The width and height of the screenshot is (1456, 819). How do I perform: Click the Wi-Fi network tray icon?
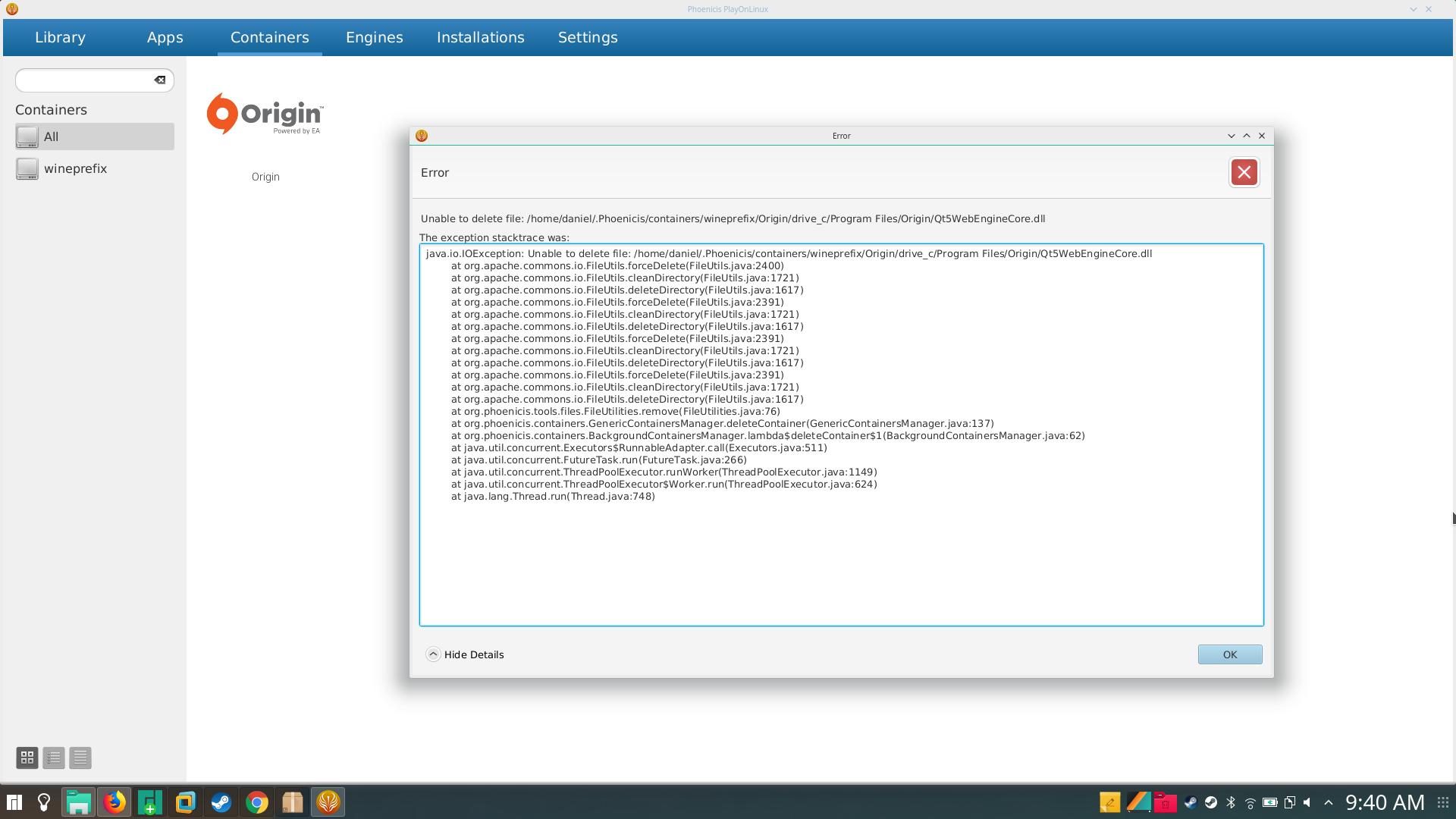(1250, 802)
